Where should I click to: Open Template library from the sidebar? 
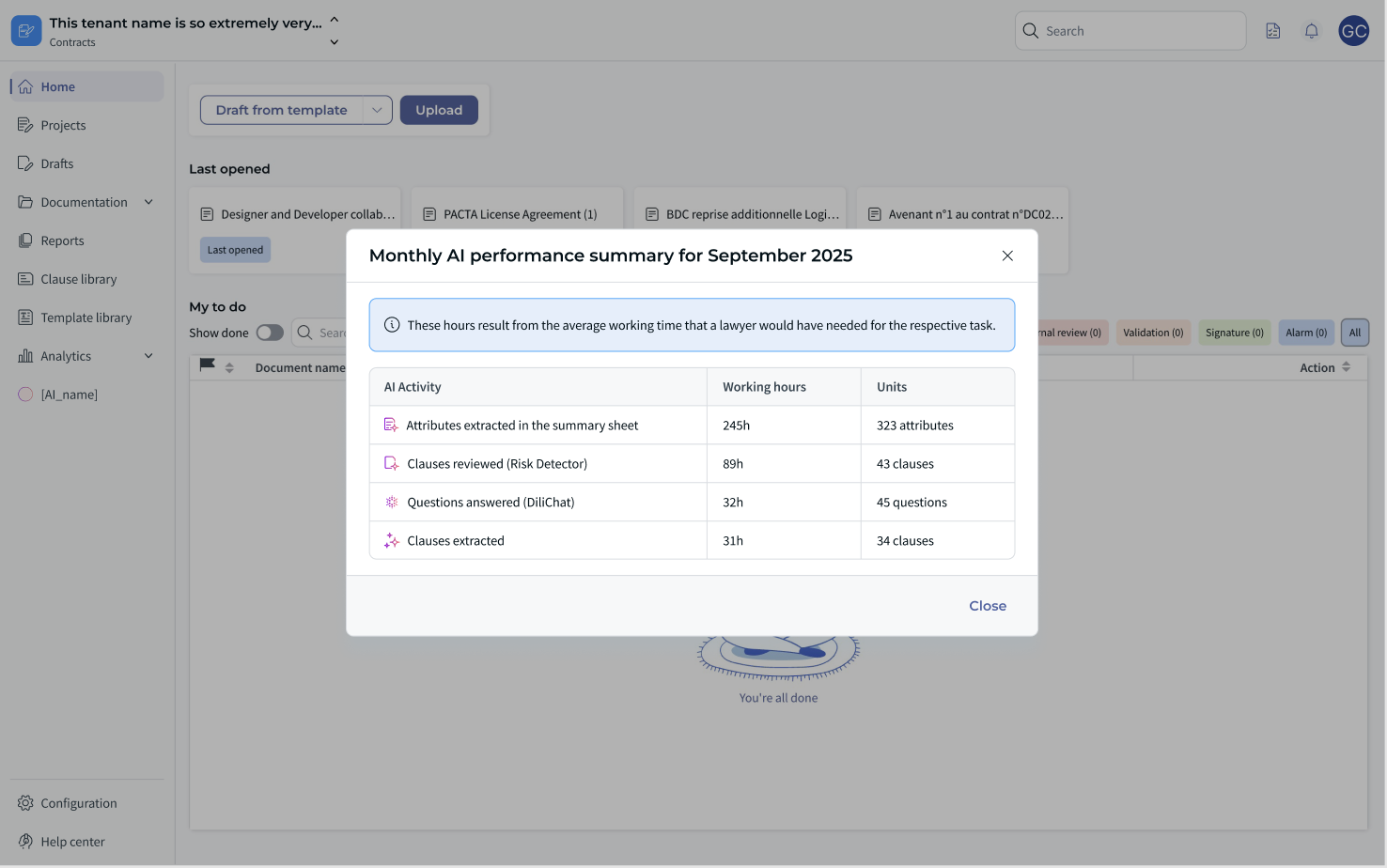[x=86, y=318]
